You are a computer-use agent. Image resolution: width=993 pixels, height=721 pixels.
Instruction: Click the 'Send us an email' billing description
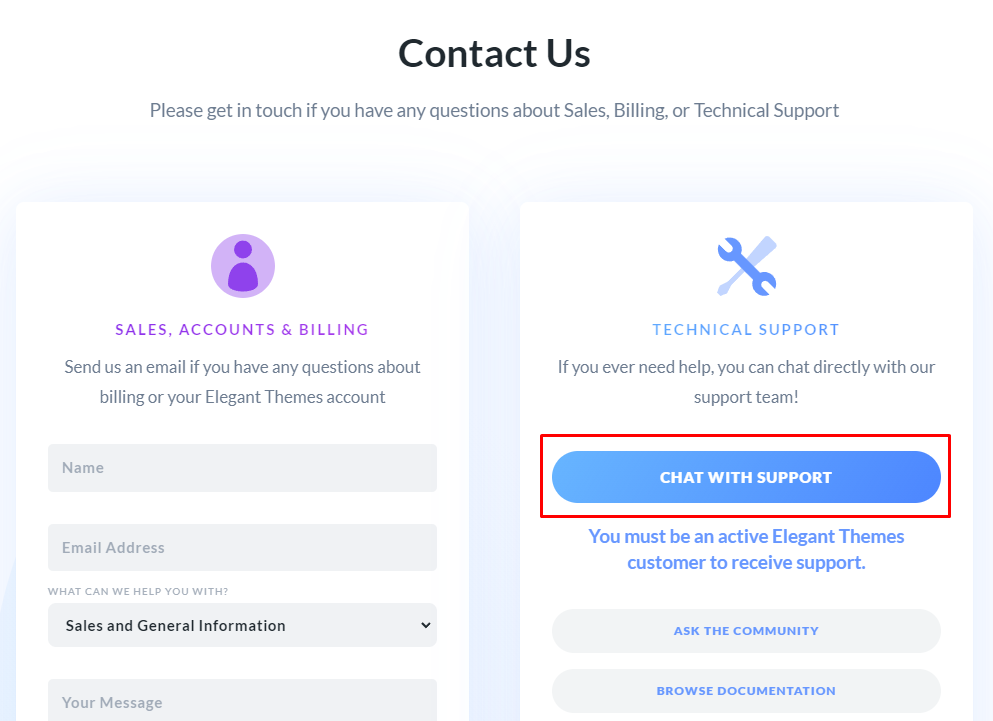coord(243,382)
